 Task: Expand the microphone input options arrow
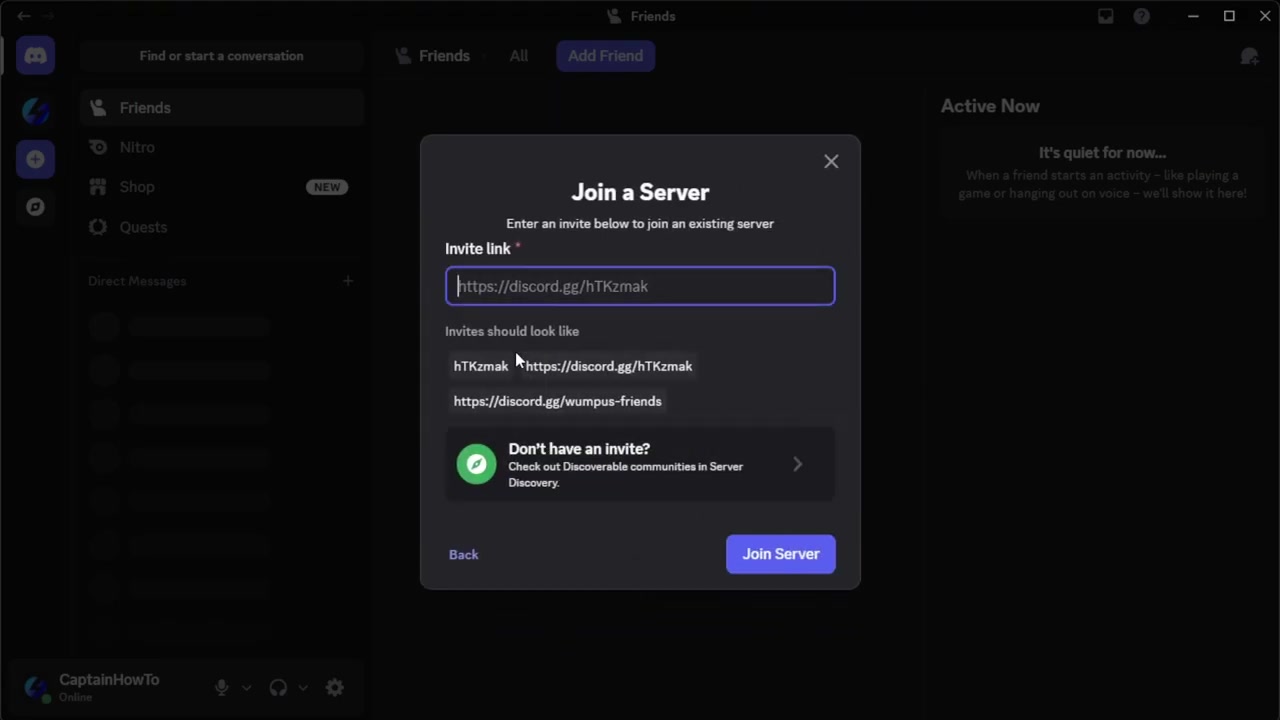(x=246, y=688)
